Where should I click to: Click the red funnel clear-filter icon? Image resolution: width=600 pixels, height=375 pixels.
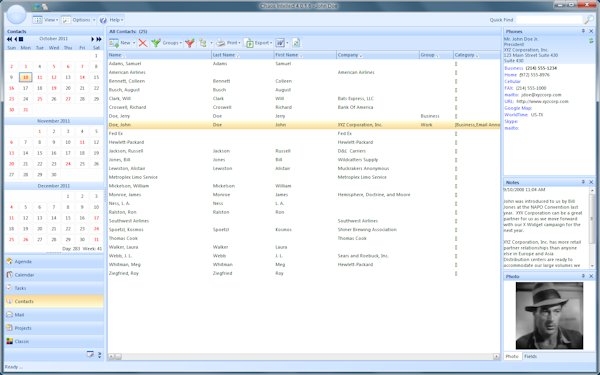[x=190, y=43]
